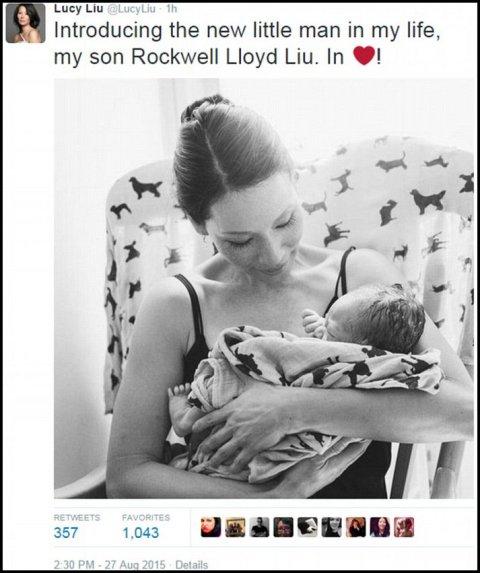
Task: Open first avatar in the favoriters row
Action: click(211, 527)
